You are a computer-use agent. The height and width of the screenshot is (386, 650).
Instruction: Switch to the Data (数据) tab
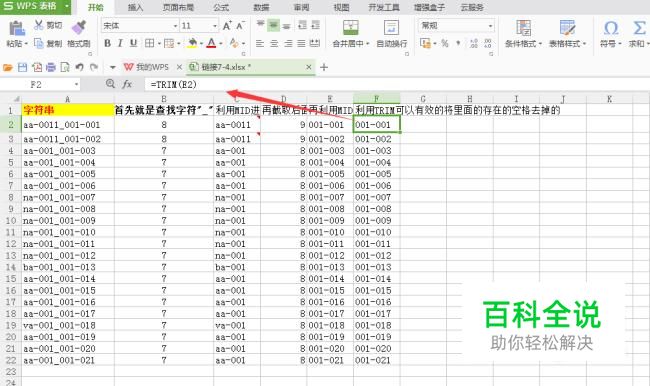(261, 7)
